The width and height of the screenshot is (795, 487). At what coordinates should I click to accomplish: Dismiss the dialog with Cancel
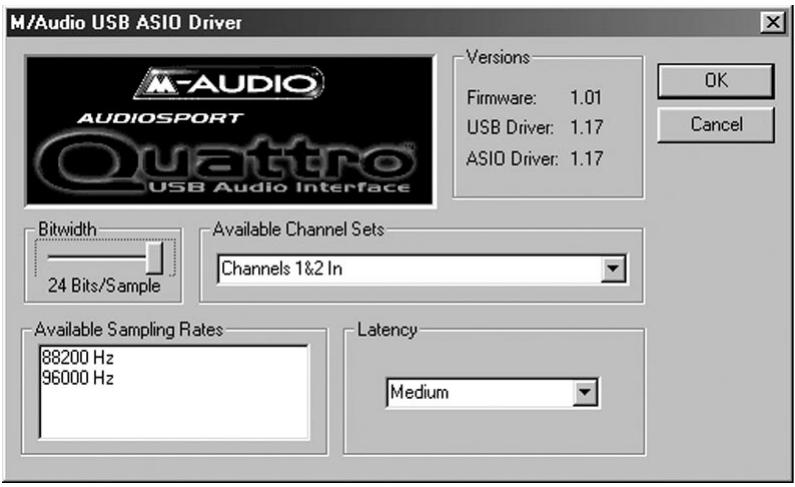point(715,125)
